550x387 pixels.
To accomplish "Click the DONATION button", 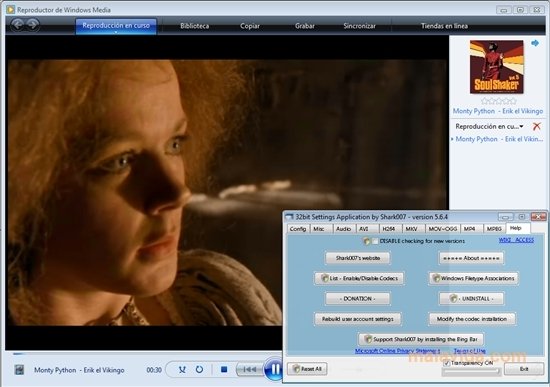I will (357, 299).
